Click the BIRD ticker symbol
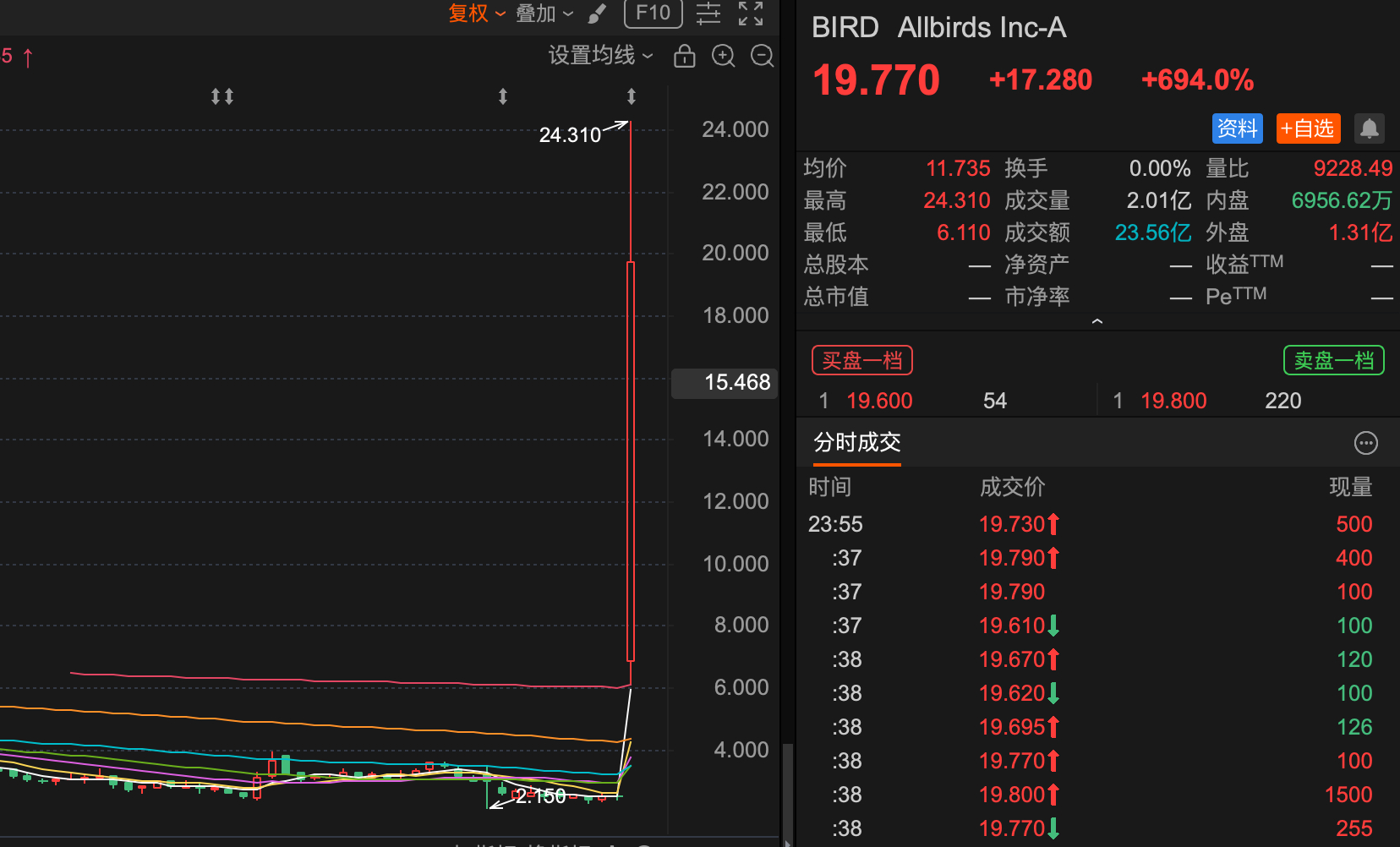 point(845,28)
